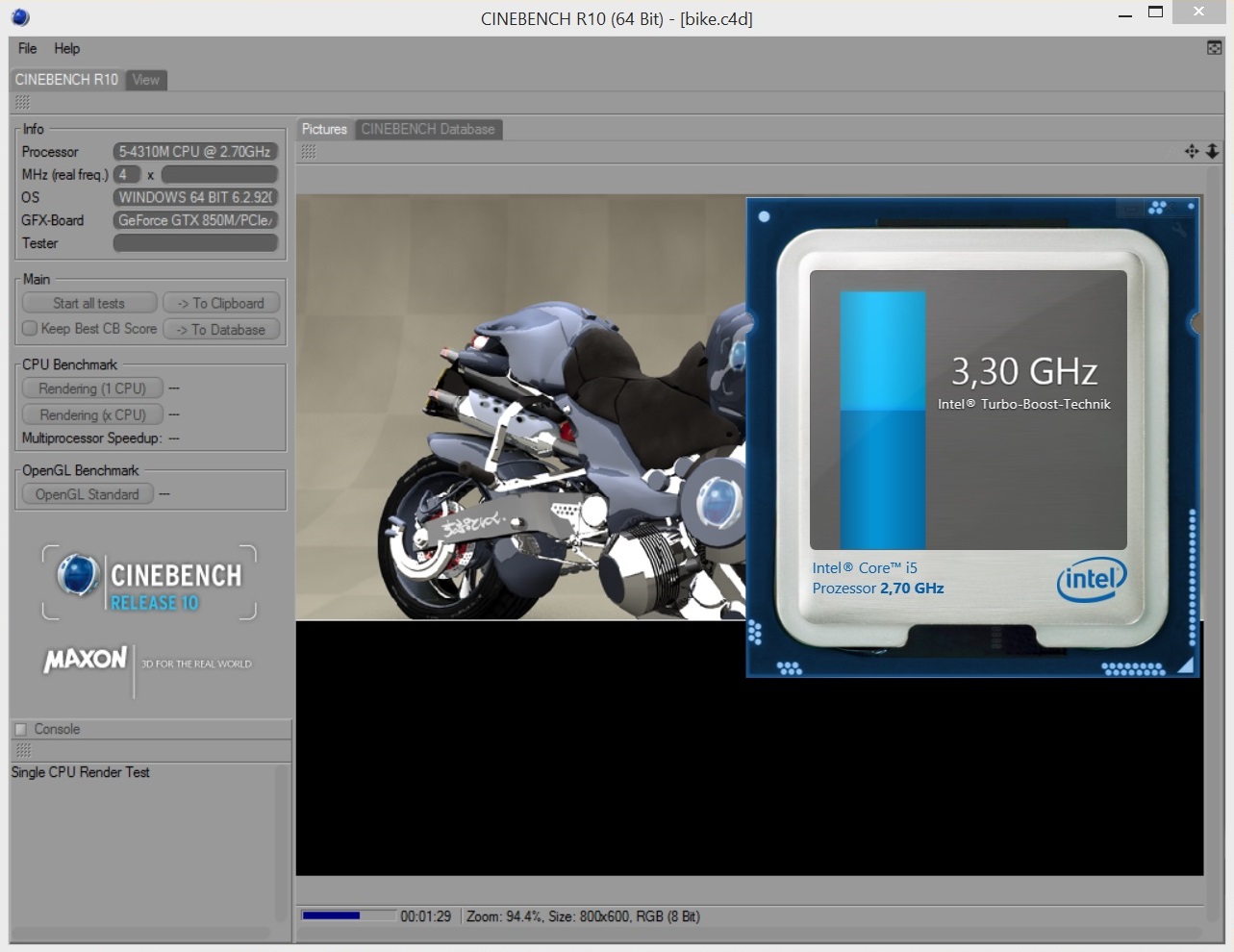
Task: Click the rendered bike picture
Action: click(x=520, y=408)
